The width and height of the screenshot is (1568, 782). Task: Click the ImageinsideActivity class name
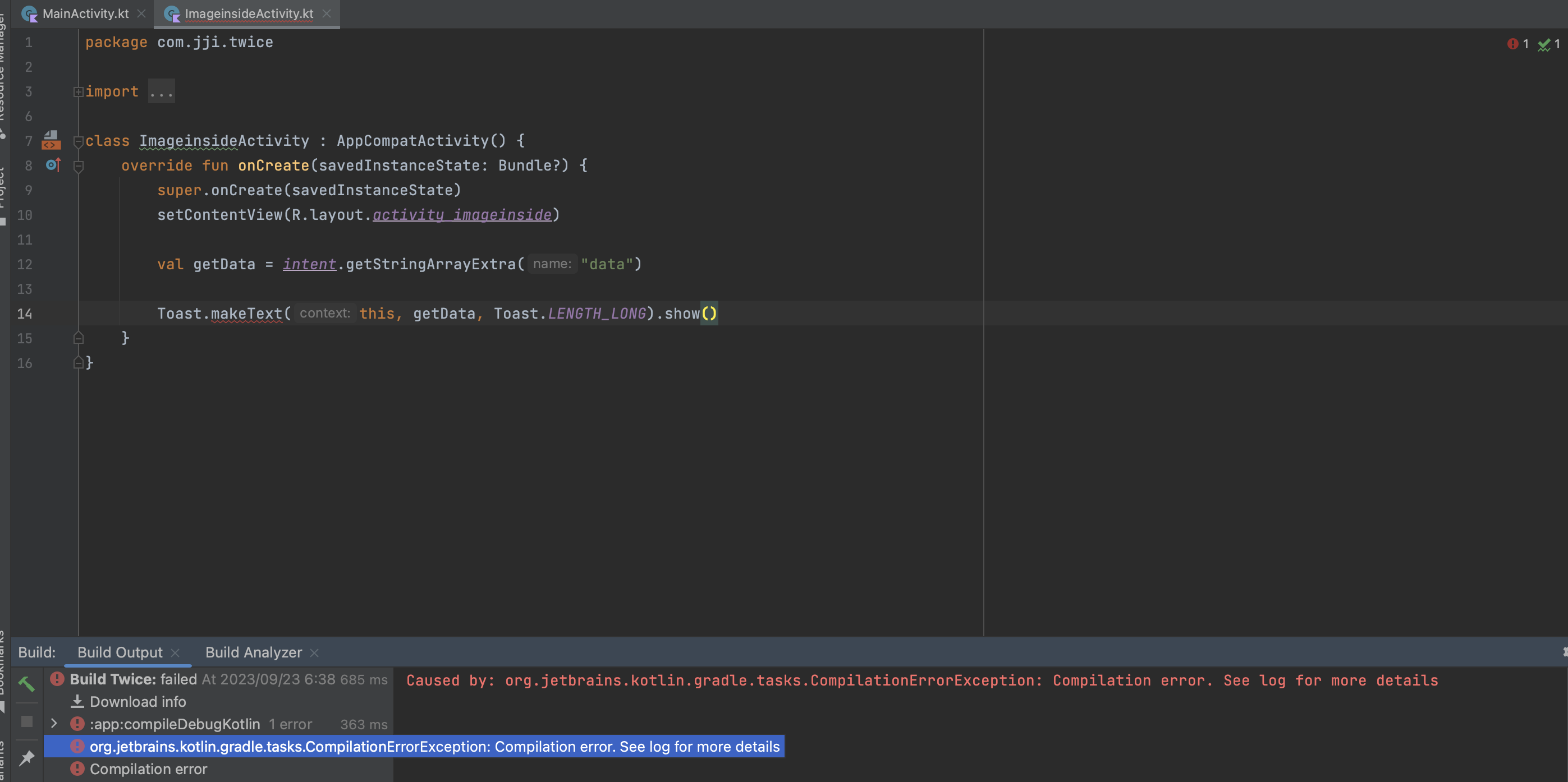tap(224, 141)
